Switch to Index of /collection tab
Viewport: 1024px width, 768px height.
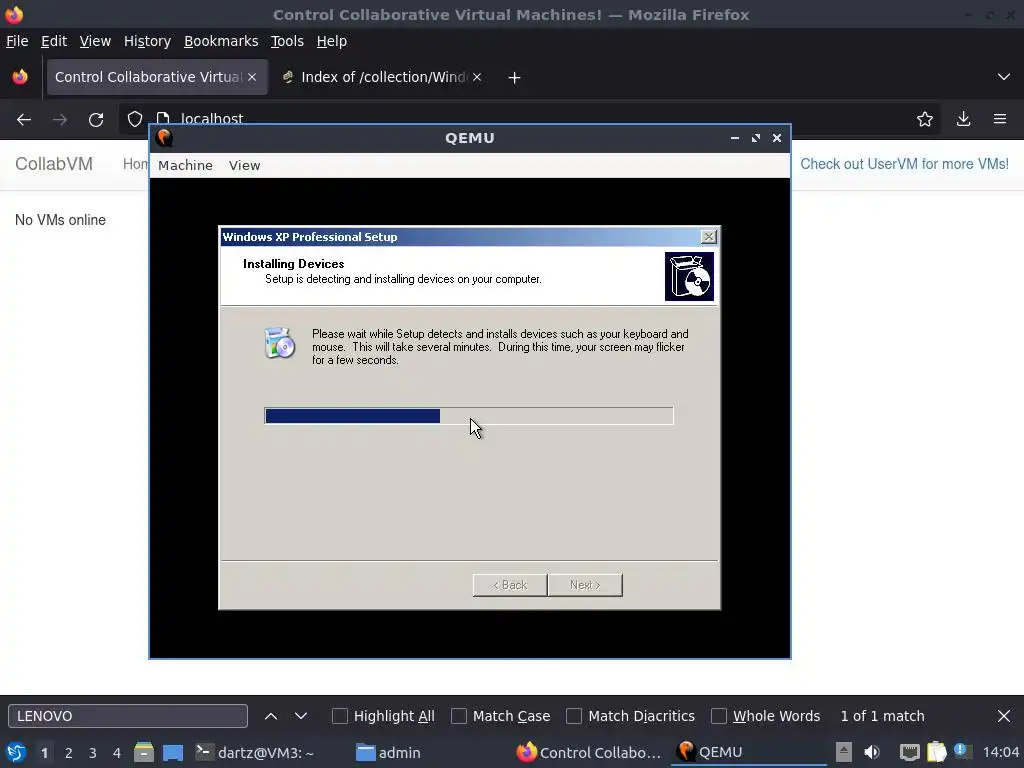coord(382,77)
